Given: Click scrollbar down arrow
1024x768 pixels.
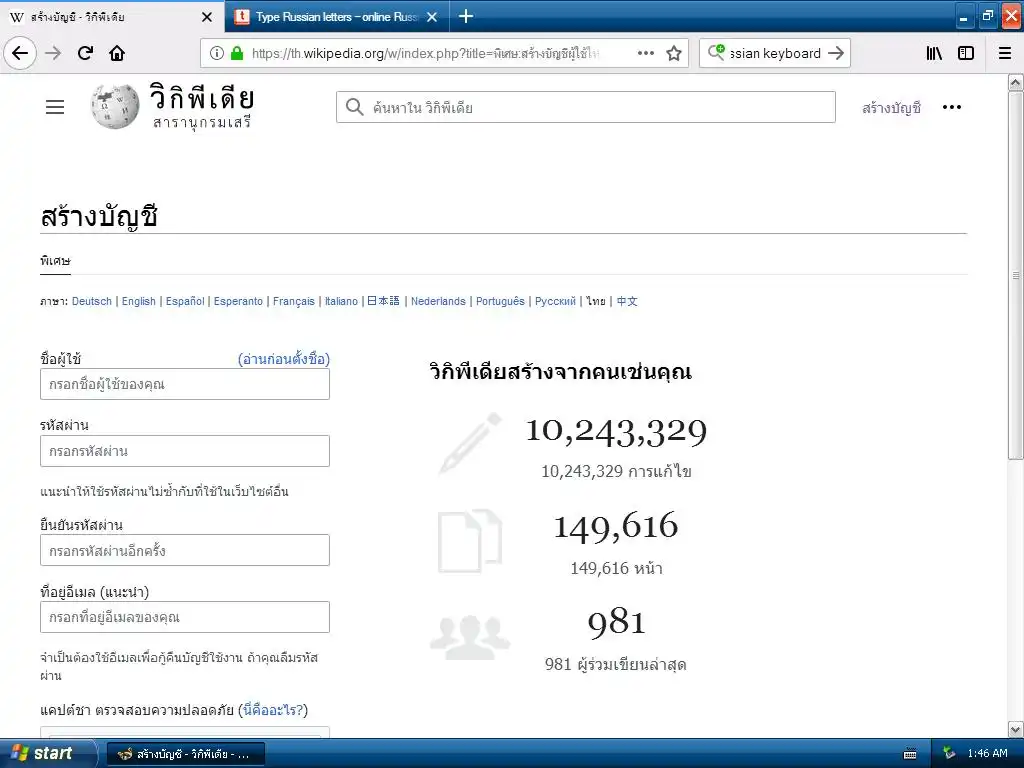Looking at the screenshot, I should tap(1016, 729).
